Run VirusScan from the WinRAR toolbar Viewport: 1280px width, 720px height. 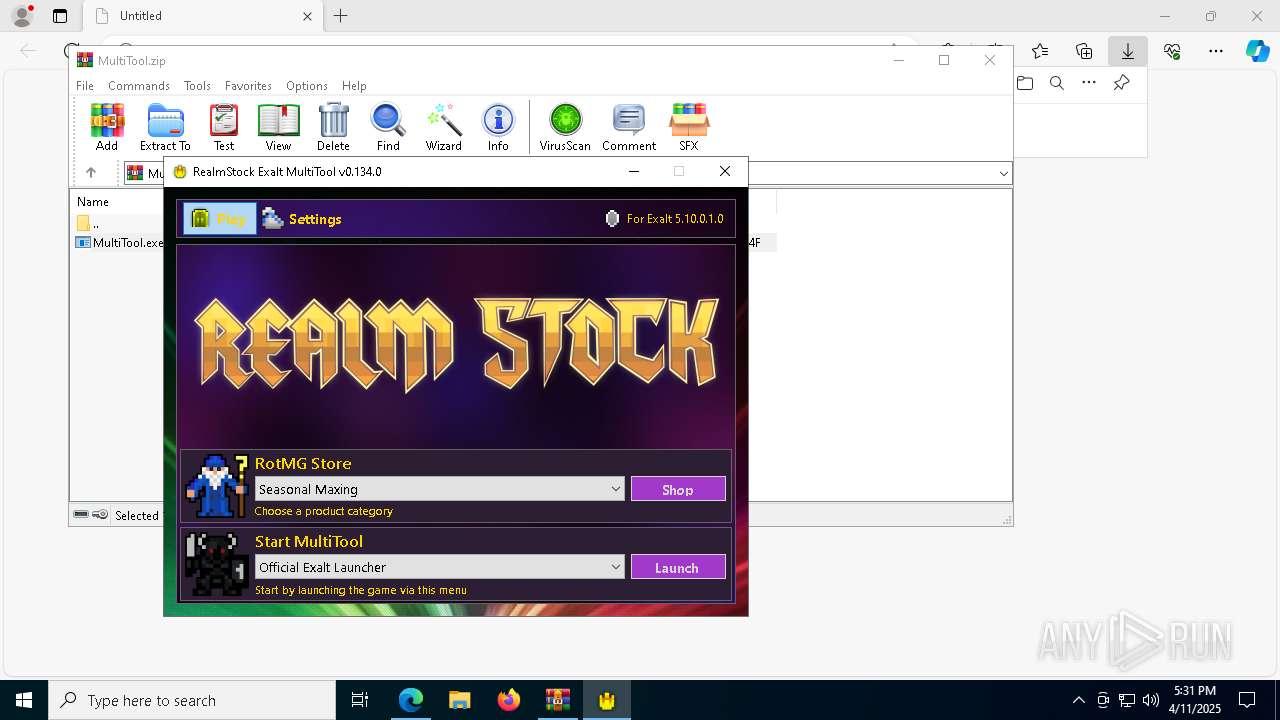click(565, 127)
